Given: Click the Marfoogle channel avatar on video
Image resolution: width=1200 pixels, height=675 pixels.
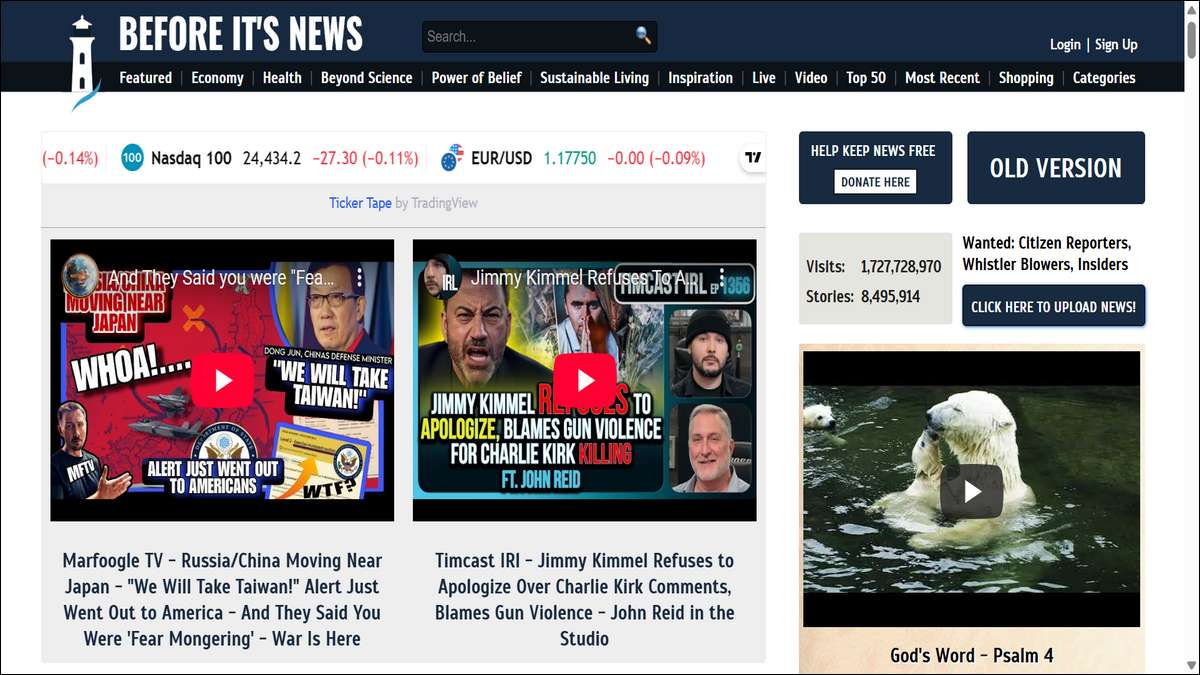Looking at the screenshot, I should [80, 277].
